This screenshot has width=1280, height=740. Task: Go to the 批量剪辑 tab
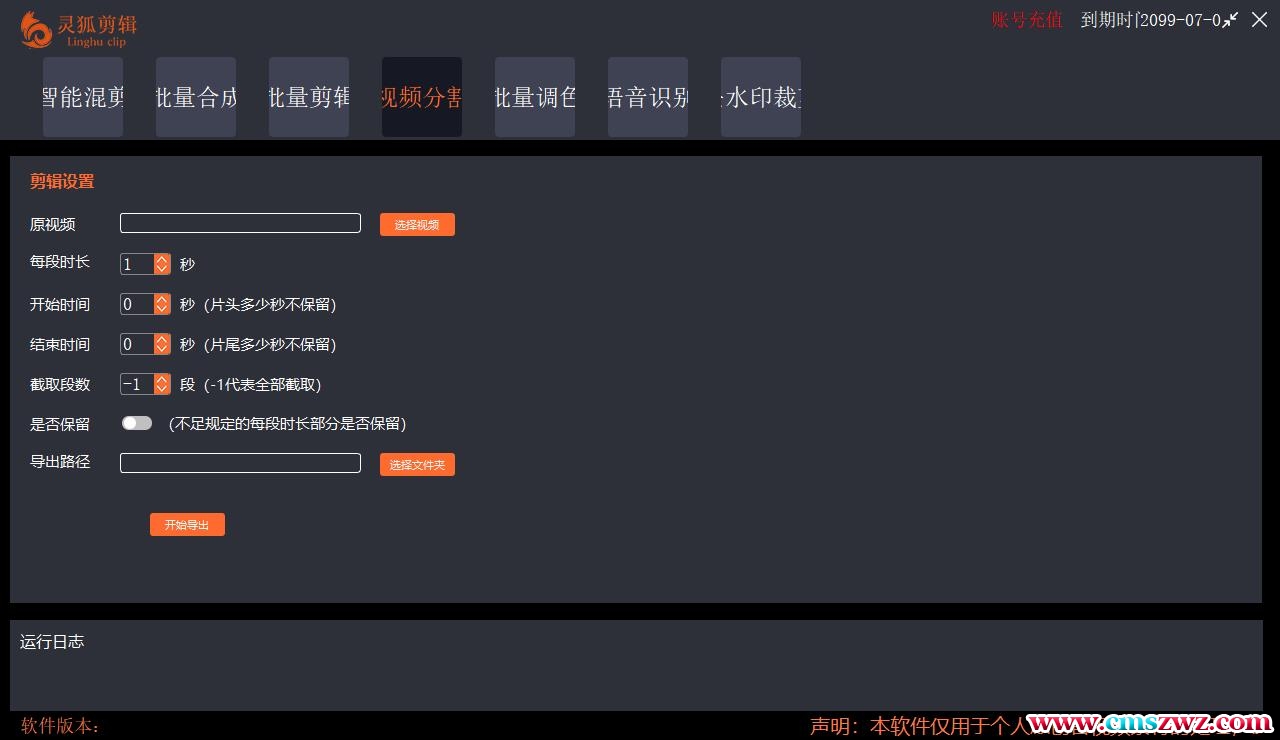coord(309,97)
